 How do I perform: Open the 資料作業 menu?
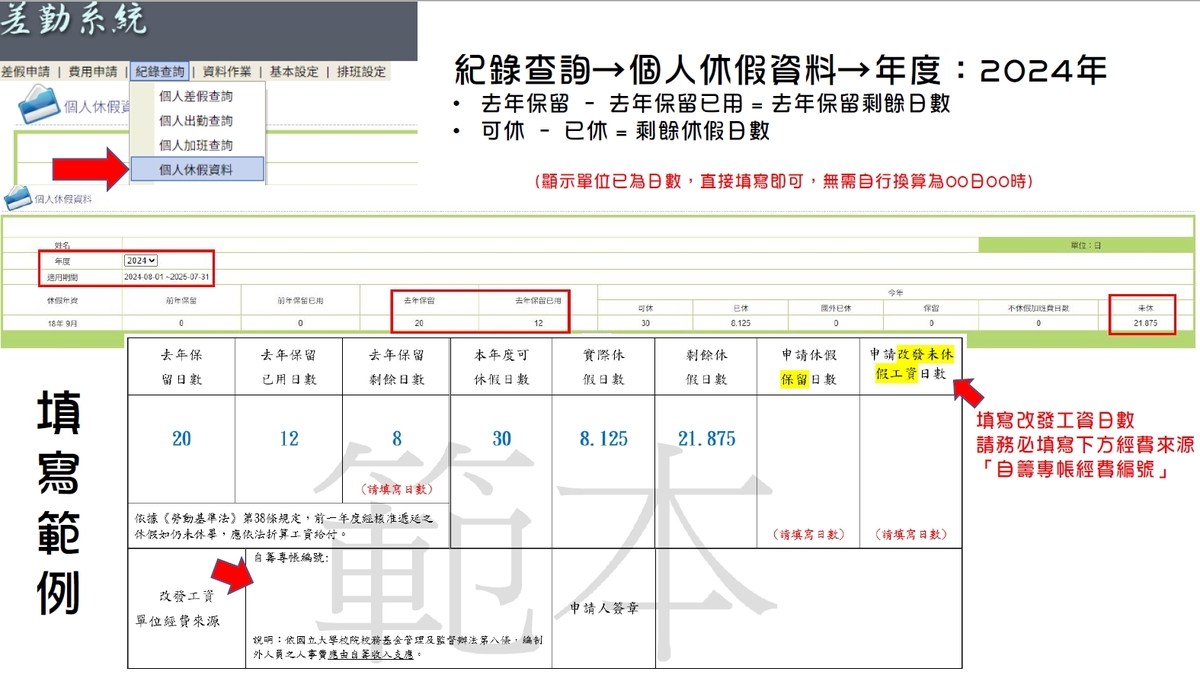click(x=227, y=72)
